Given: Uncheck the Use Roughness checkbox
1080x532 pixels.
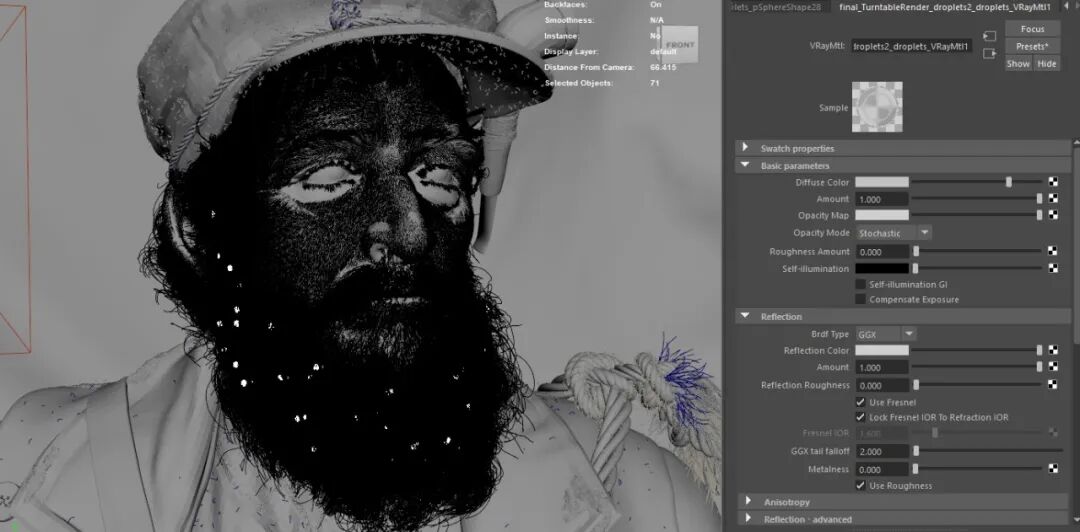Looking at the screenshot, I should (860, 485).
